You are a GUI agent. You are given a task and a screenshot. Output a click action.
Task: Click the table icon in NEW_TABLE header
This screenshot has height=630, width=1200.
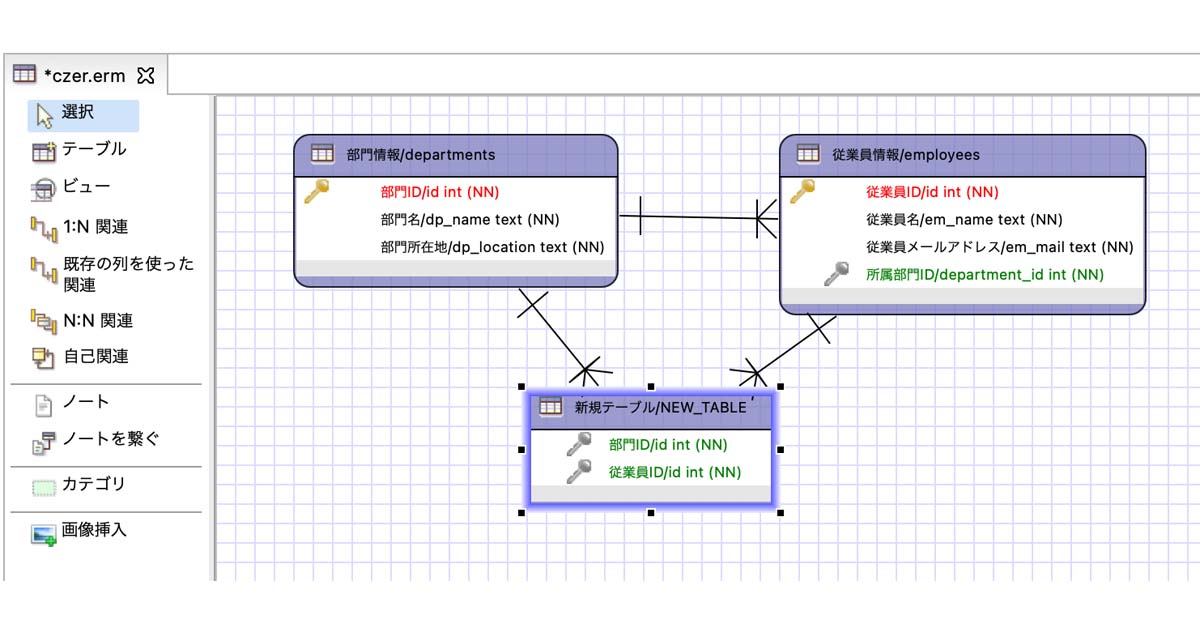tap(550, 407)
